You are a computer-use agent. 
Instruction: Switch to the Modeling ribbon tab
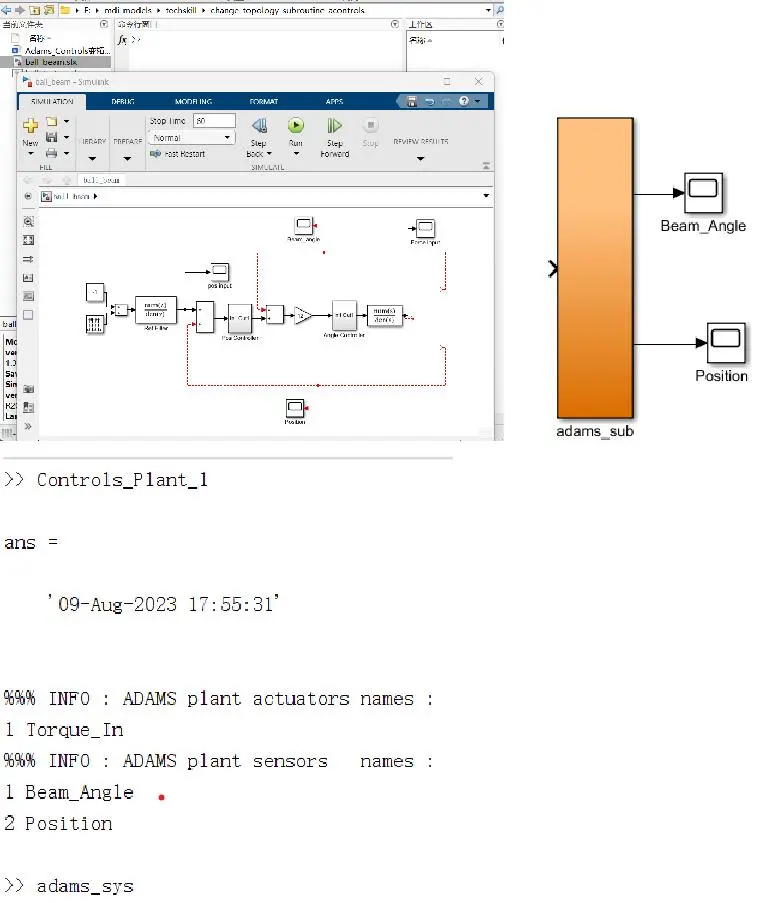point(194,101)
